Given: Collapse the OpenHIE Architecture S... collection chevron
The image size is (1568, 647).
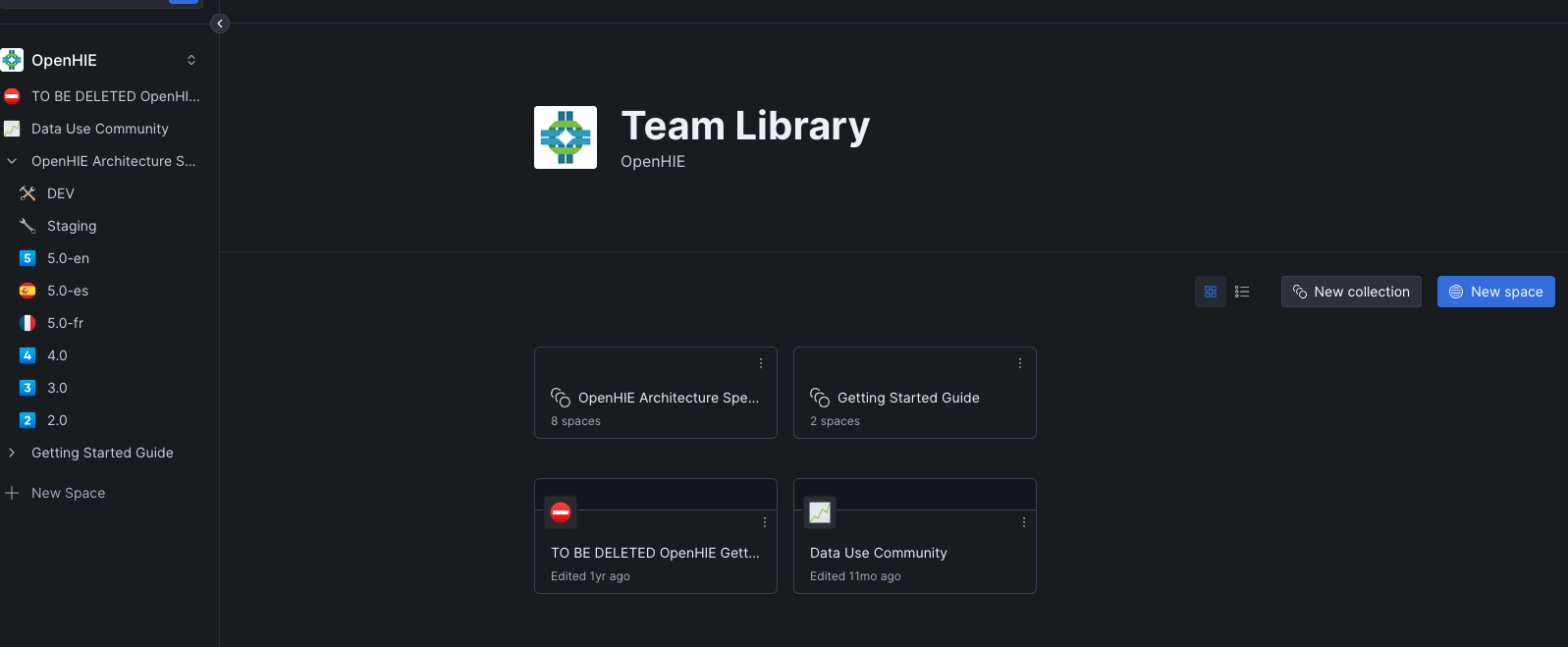Looking at the screenshot, I should click(12, 161).
